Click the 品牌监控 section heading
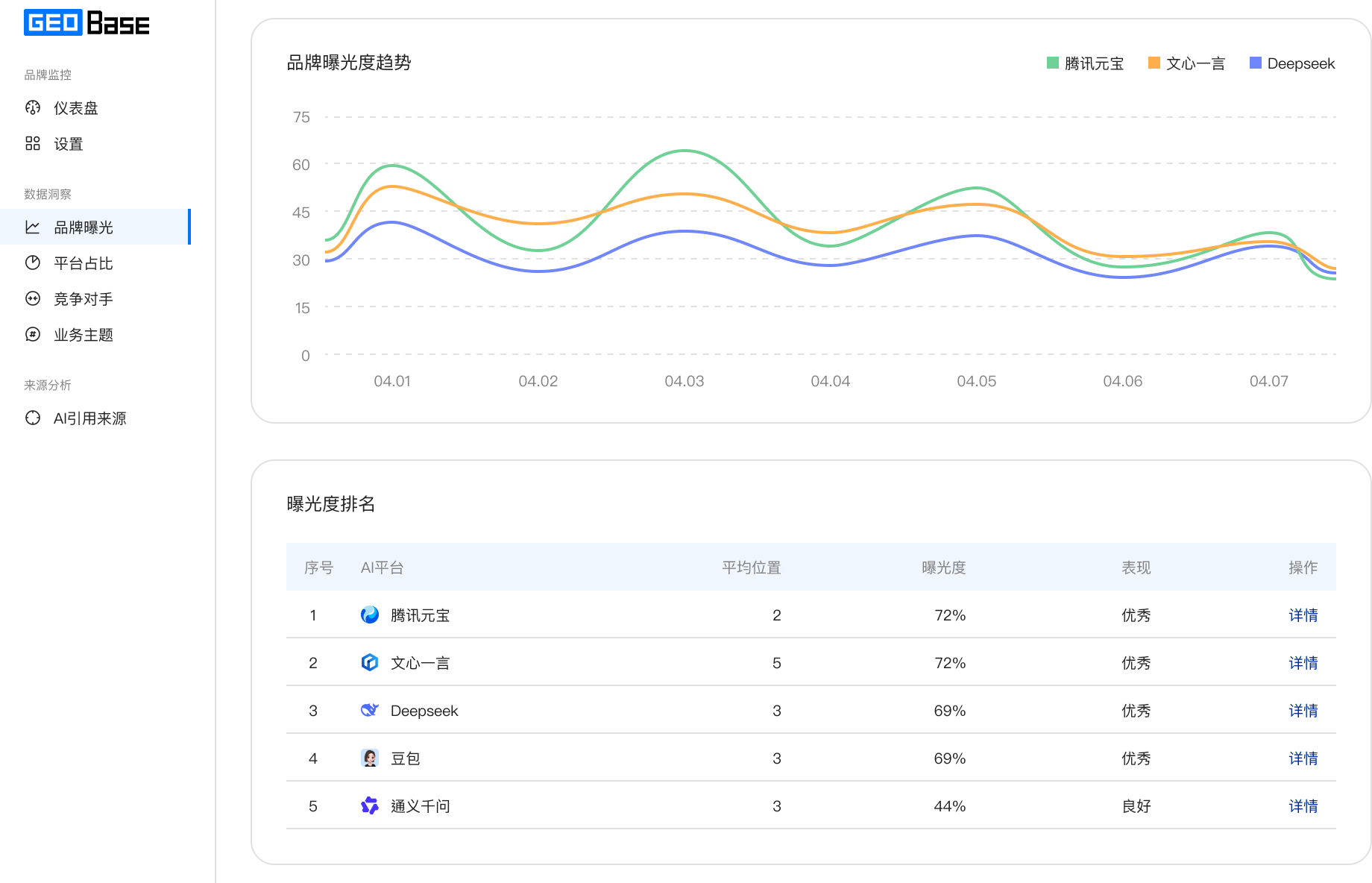 coord(48,75)
